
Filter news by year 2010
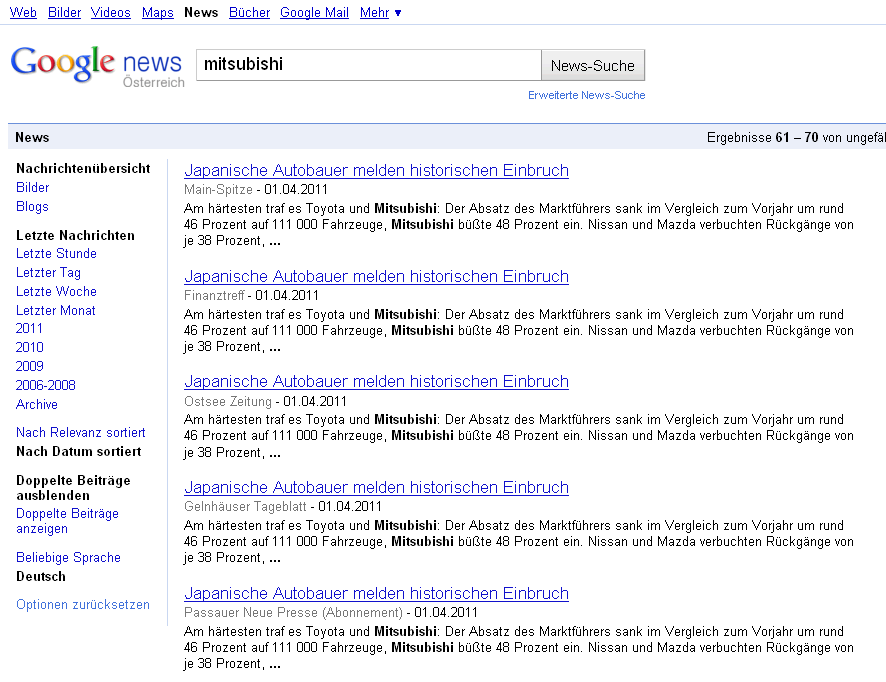pos(30,348)
